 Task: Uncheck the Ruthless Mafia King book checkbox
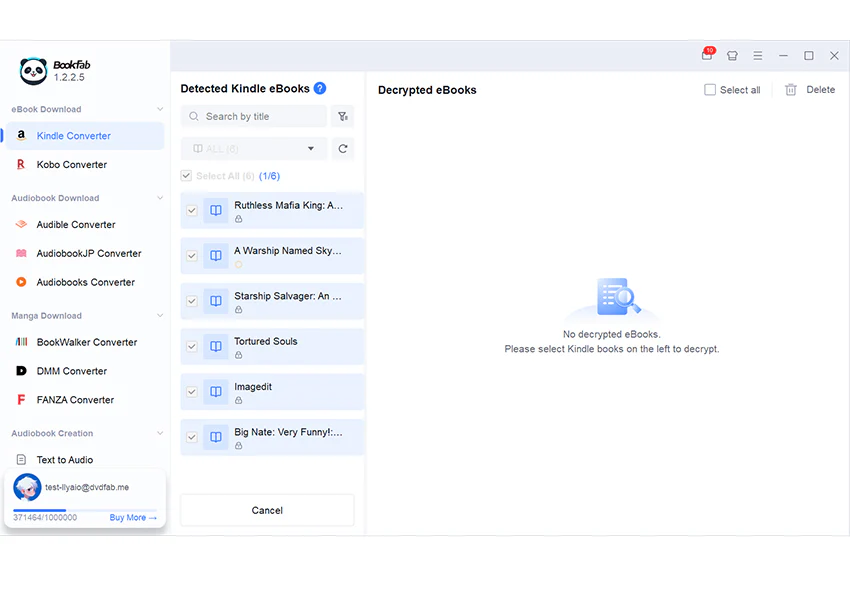tap(192, 210)
